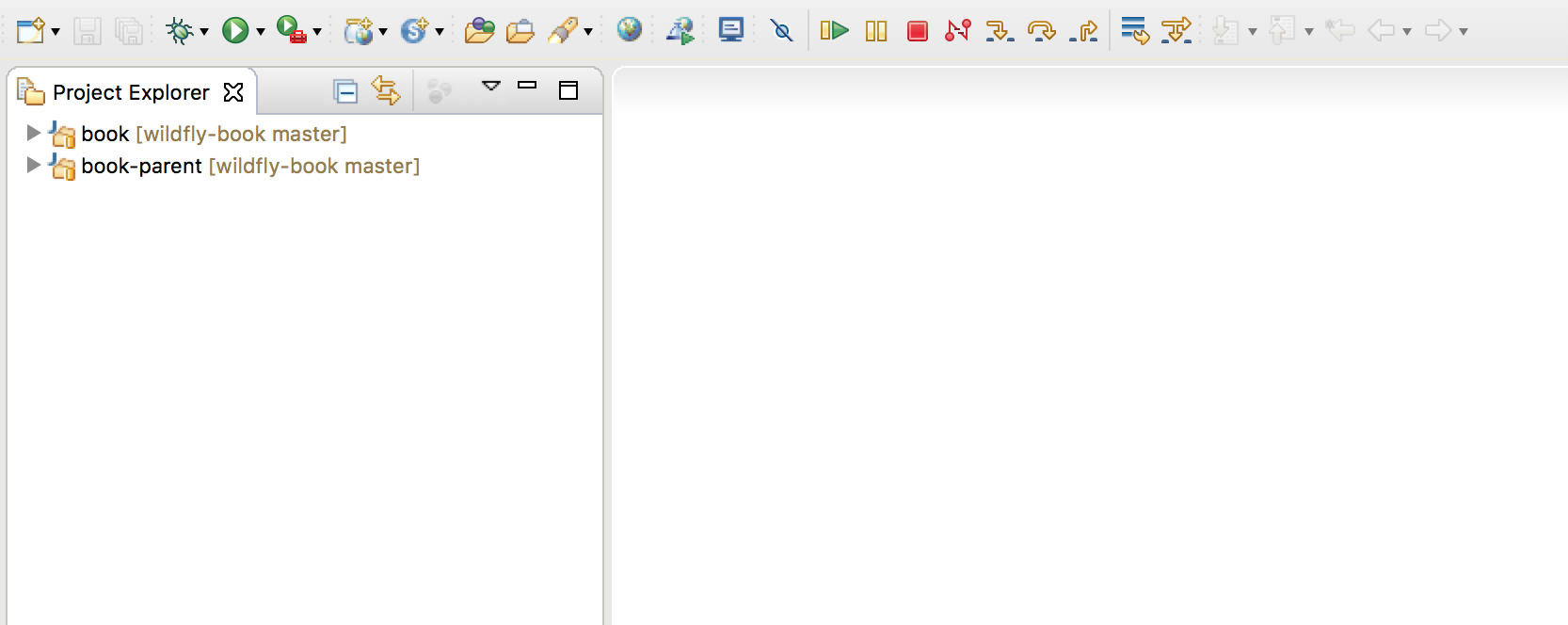1568x625 pixels.
Task: Maximize the Project Explorer panel
Action: point(568,90)
